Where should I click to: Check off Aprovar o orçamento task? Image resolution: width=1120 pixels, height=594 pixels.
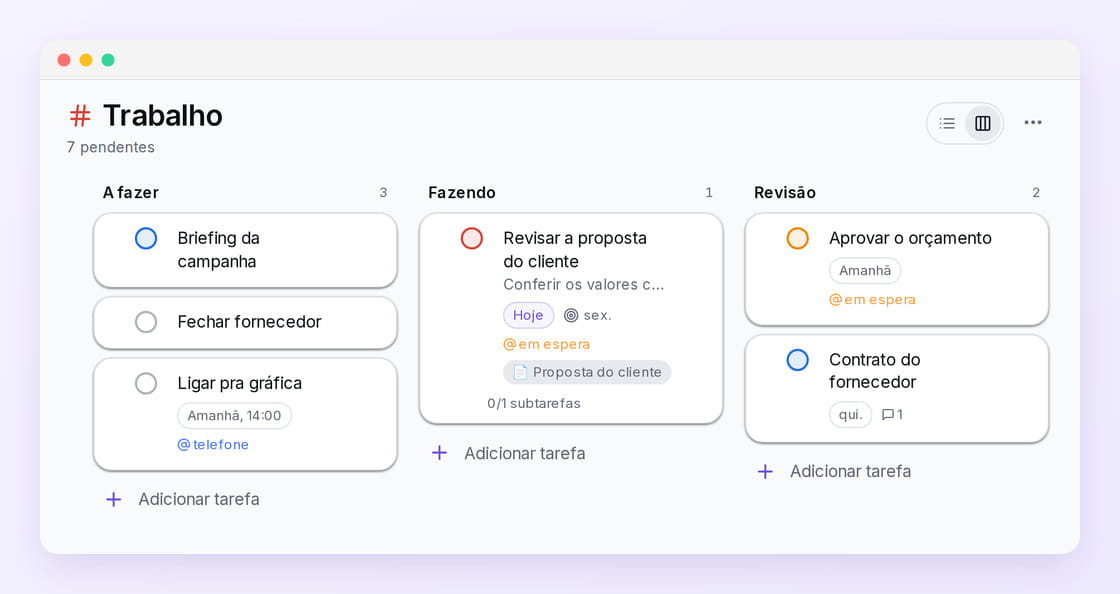tap(797, 238)
